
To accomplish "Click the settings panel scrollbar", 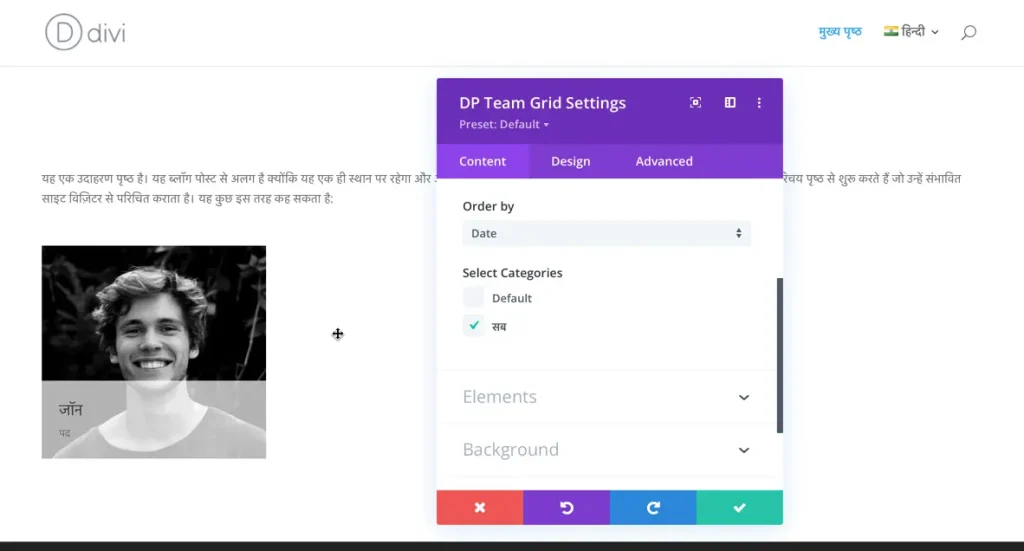I will [780, 355].
